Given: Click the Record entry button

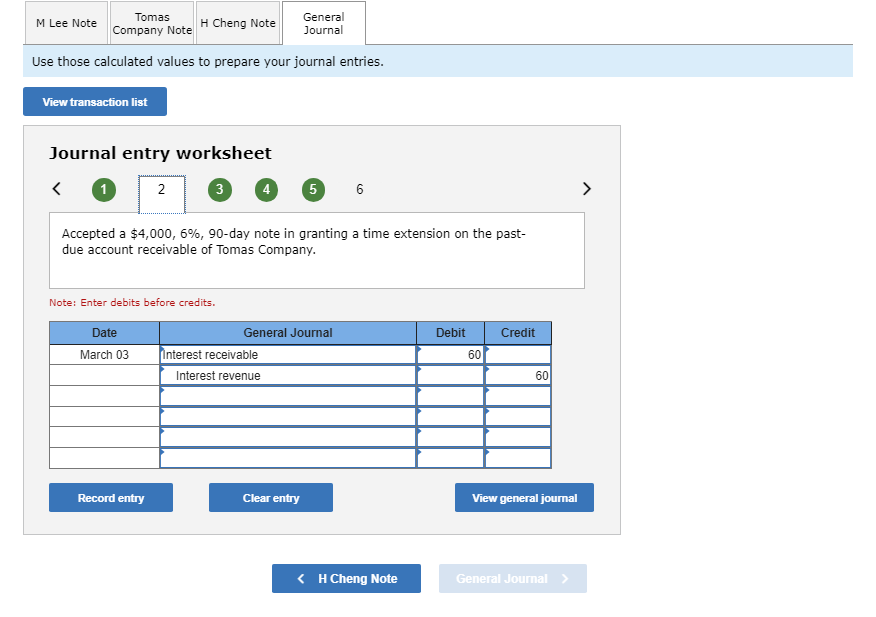Looking at the screenshot, I should (111, 497).
